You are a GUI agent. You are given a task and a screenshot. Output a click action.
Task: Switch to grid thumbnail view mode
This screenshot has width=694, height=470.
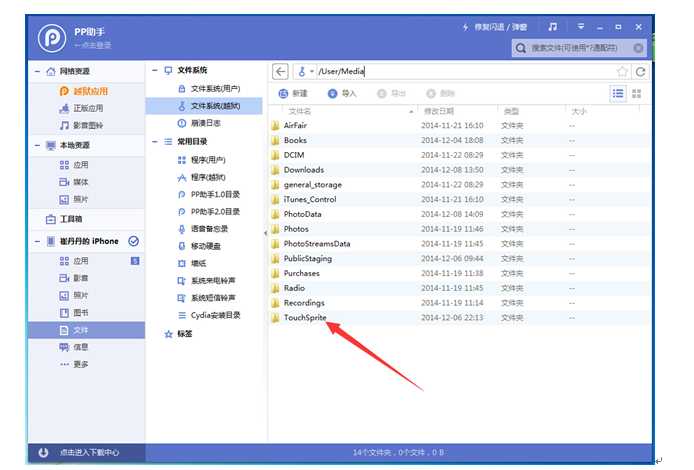click(636, 93)
